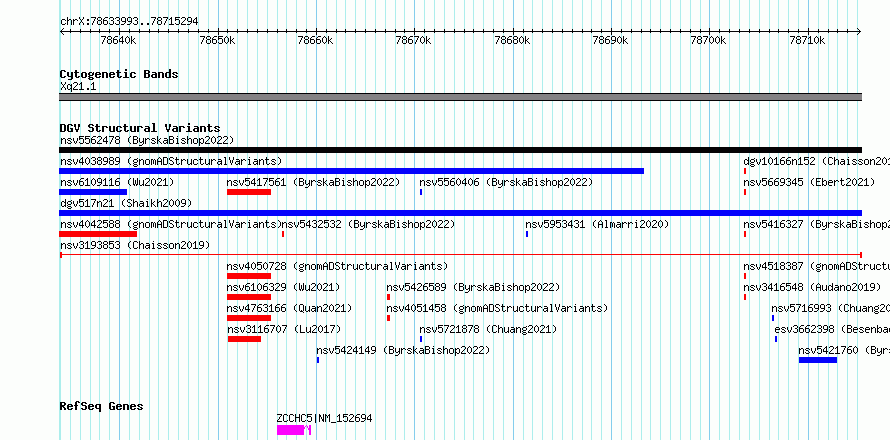This screenshot has height=440, width=890.
Task: Click the blue nsv4038989 gnomAD variant bar
Action: [x=351, y=171]
